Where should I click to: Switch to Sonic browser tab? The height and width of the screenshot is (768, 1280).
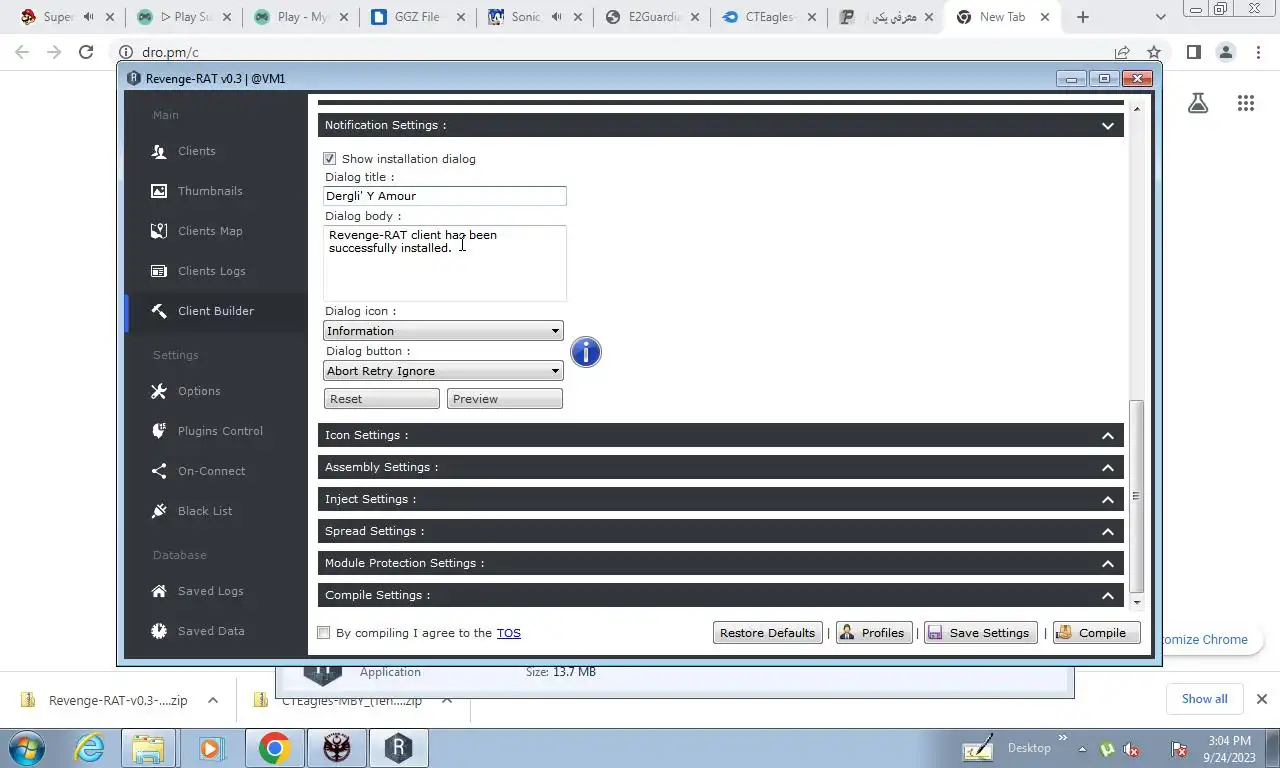[x=535, y=17]
